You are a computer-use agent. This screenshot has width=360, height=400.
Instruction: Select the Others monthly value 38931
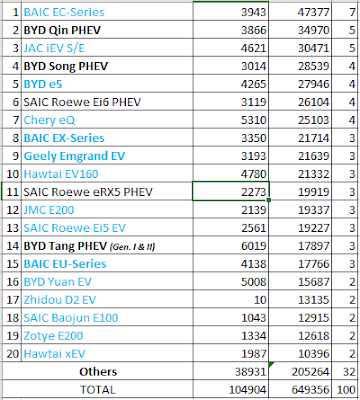coord(231,372)
